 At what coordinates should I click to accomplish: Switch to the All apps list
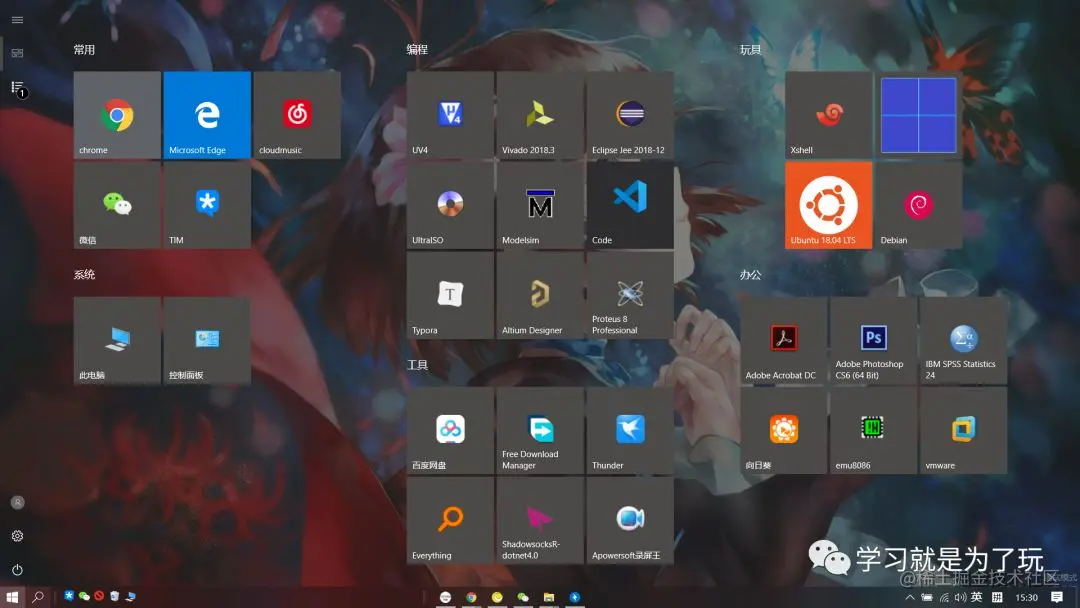17,87
